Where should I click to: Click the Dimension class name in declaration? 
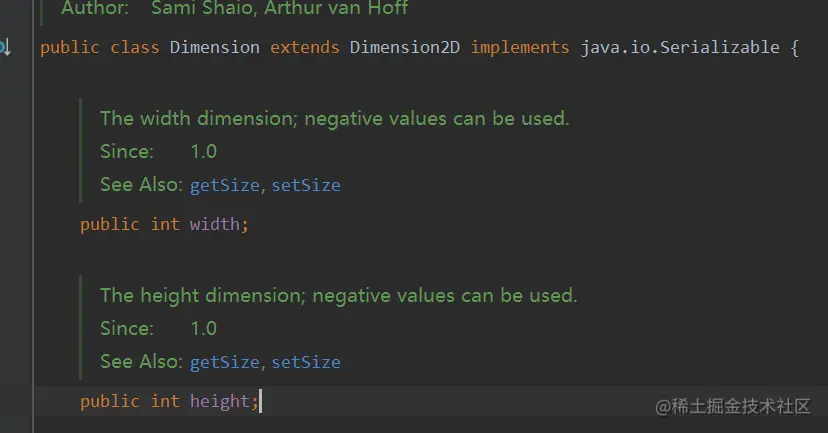[215, 48]
